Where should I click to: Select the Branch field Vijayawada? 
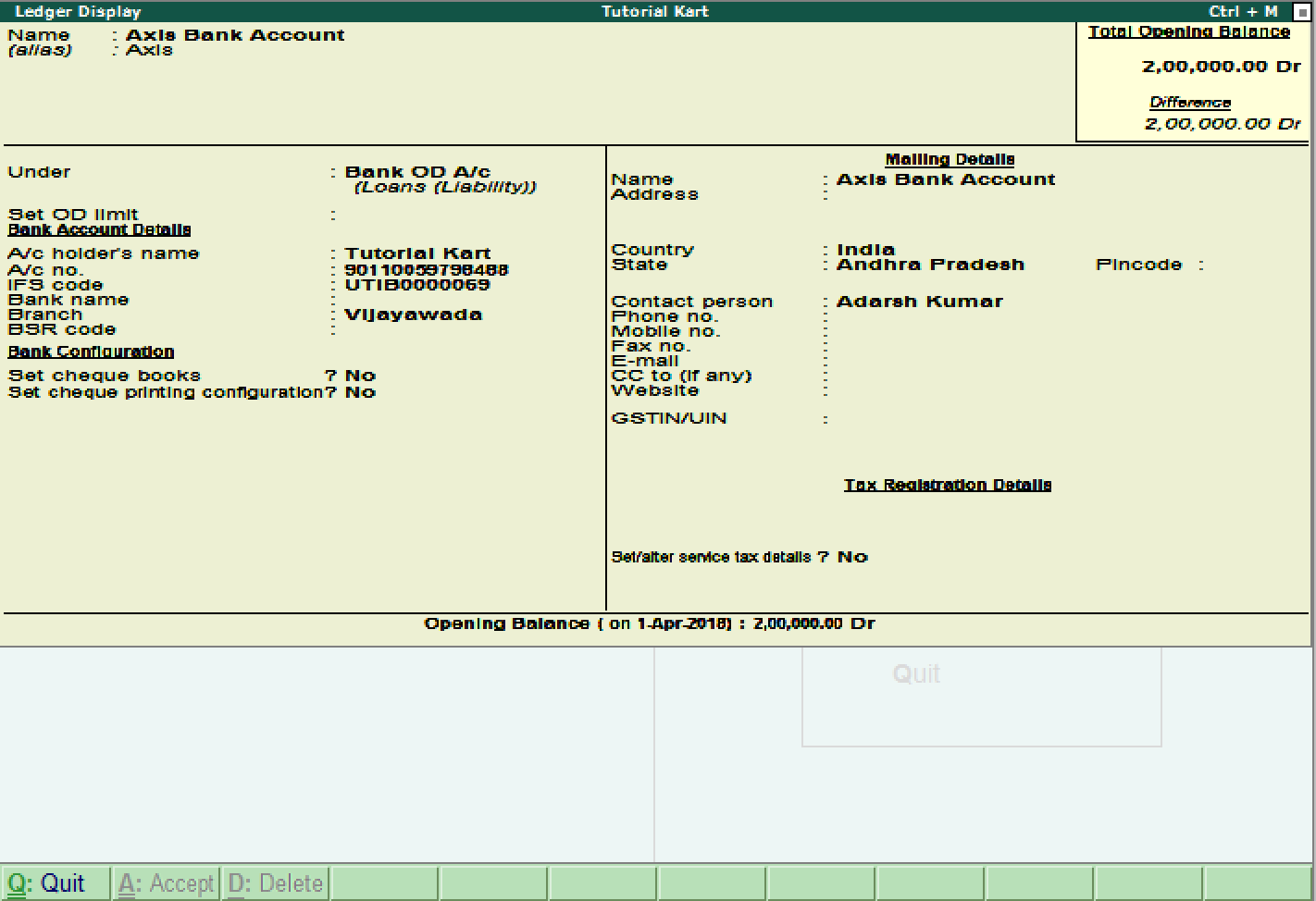pyautogui.click(x=413, y=315)
